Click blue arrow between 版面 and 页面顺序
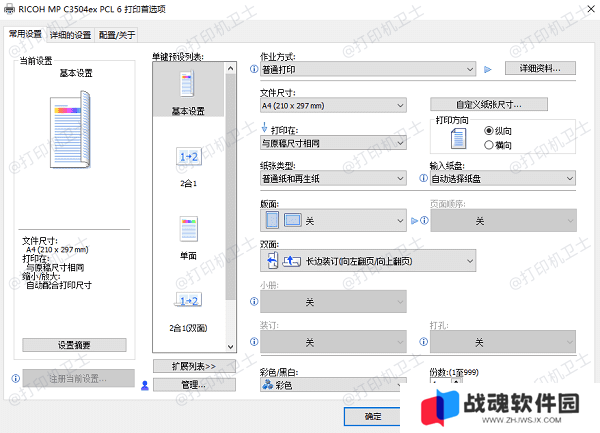The width and height of the screenshot is (600, 433). [414, 221]
